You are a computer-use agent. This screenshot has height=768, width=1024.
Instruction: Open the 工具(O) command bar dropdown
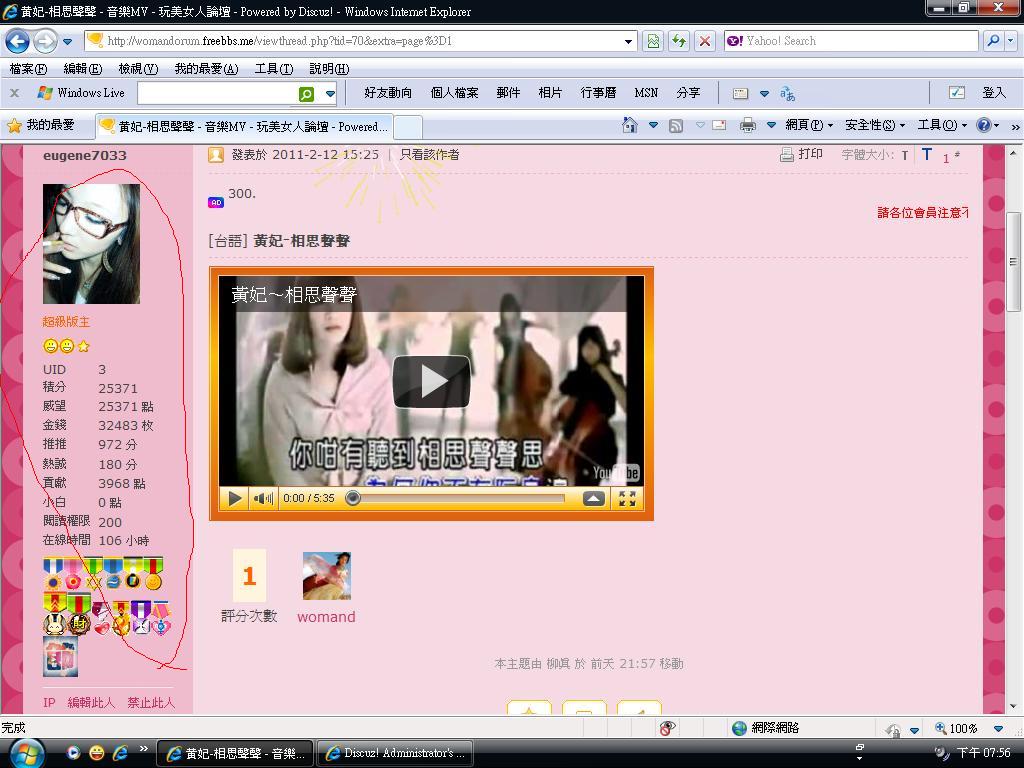coord(942,125)
